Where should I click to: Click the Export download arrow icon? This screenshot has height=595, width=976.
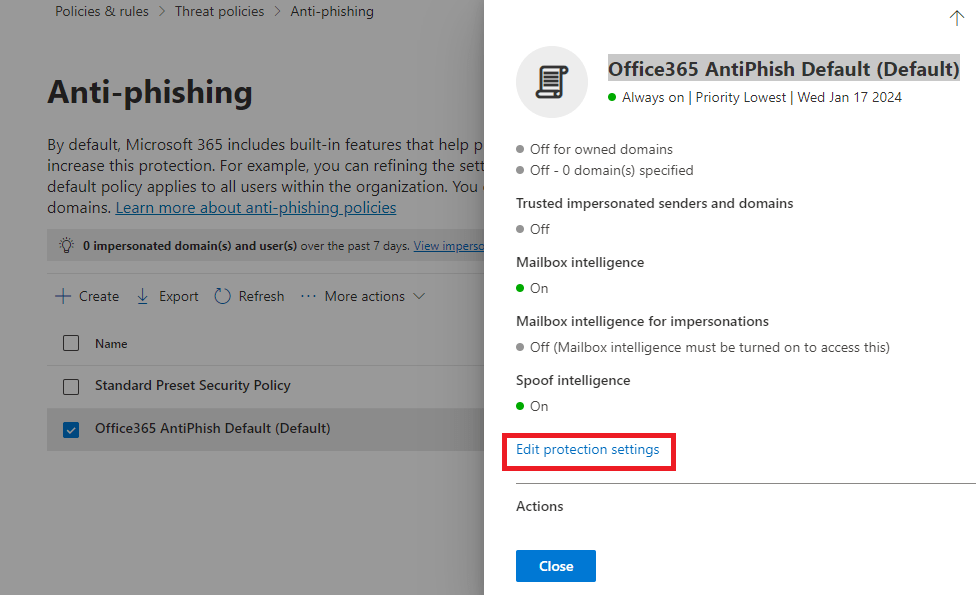pyautogui.click(x=143, y=296)
